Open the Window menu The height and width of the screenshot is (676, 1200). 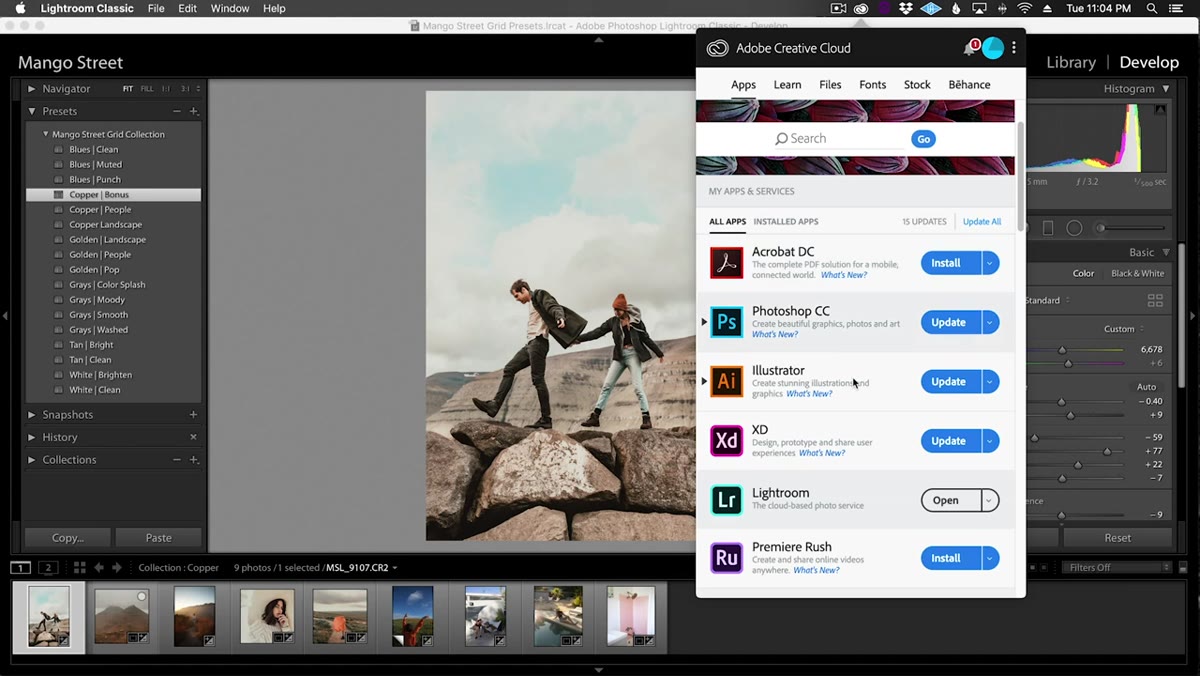pyautogui.click(x=230, y=8)
